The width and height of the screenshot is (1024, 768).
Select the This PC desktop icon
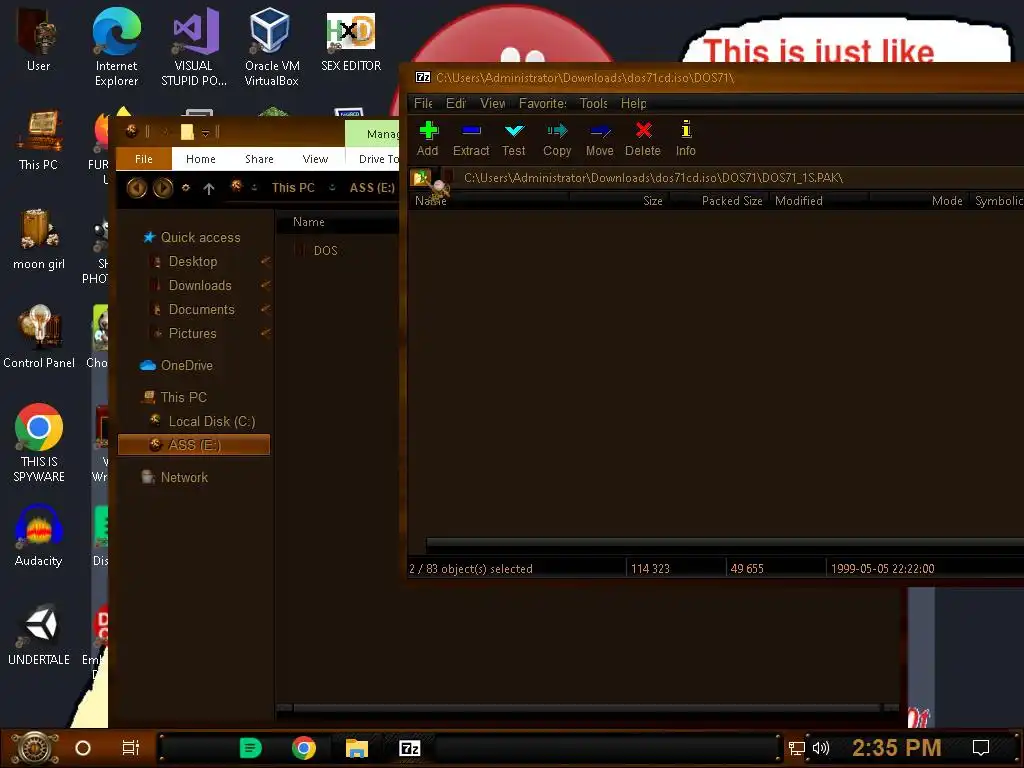coord(39,140)
